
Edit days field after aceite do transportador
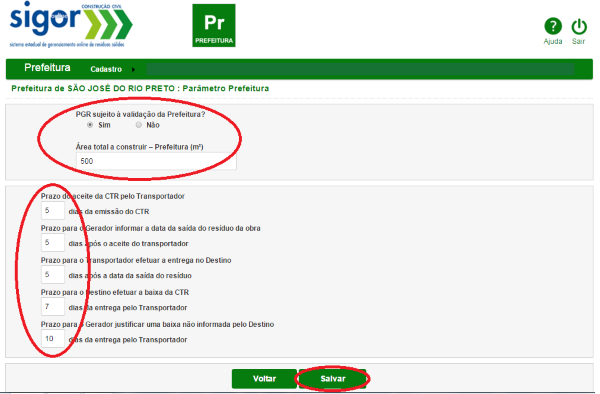(x=53, y=243)
